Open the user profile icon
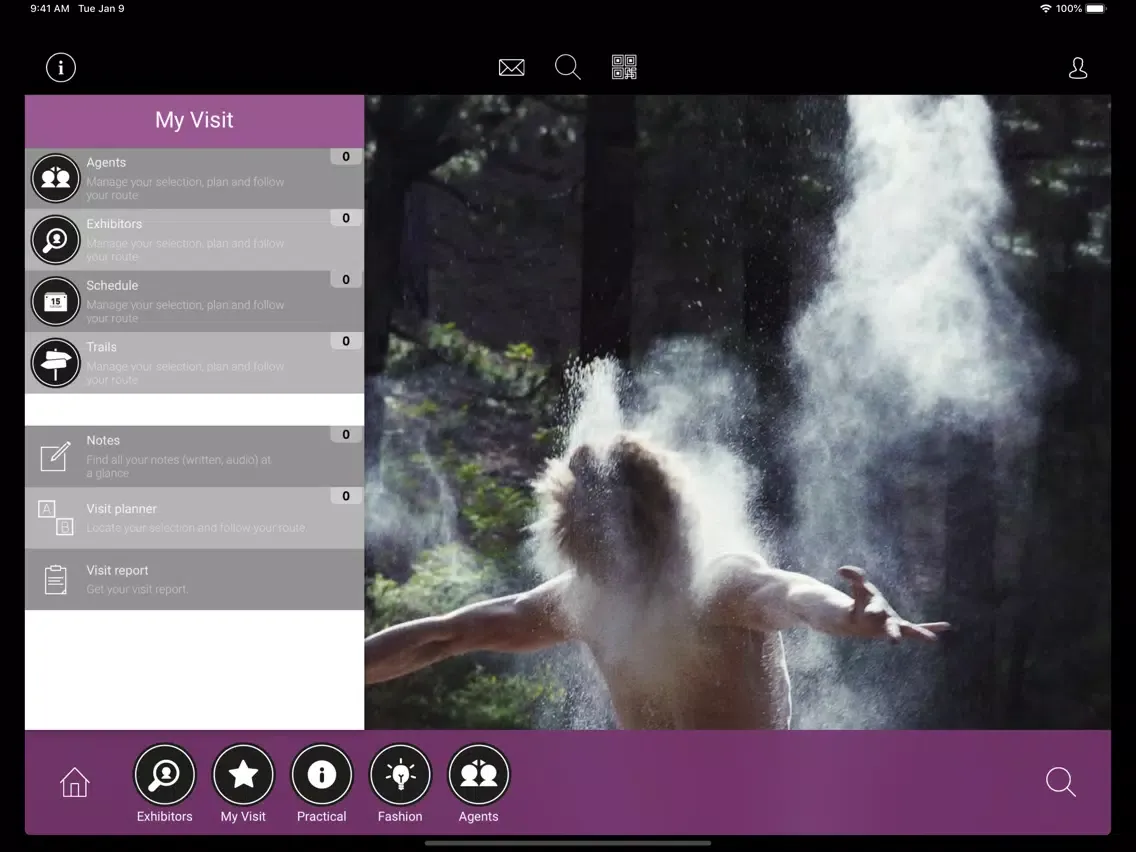Image resolution: width=1136 pixels, height=852 pixels. click(1078, 68)
